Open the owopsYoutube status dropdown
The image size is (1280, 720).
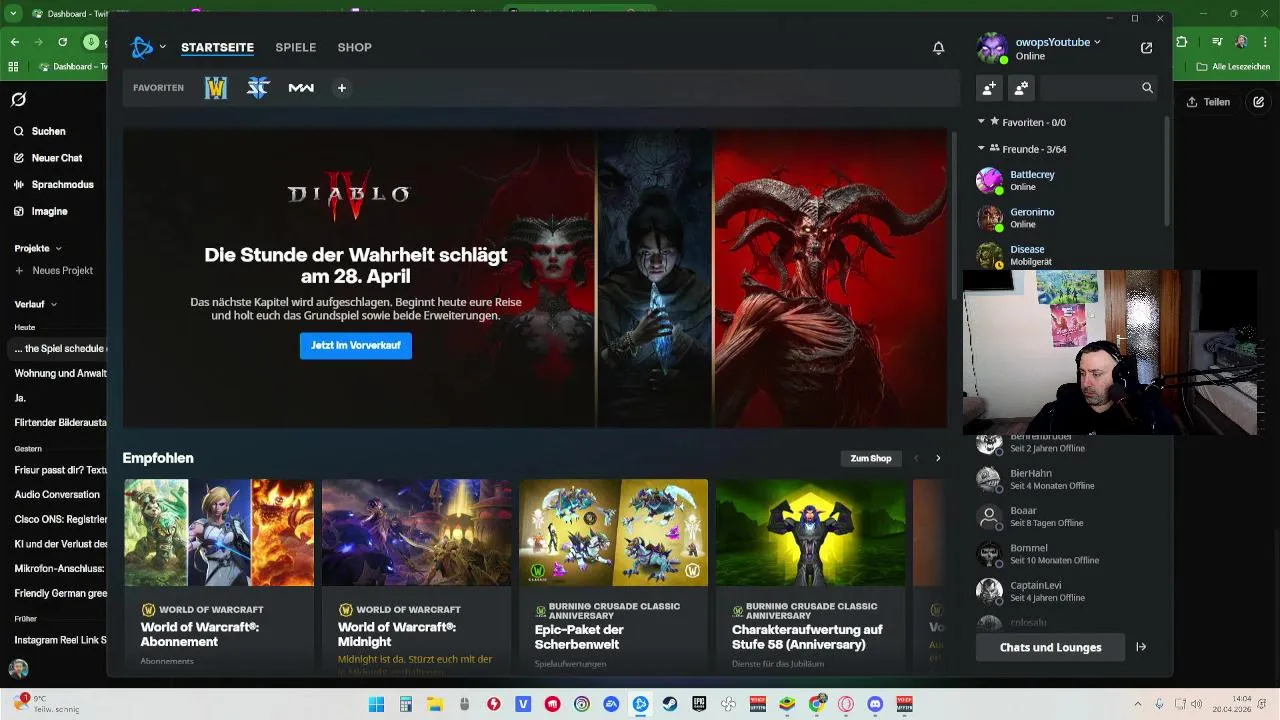1058,42
